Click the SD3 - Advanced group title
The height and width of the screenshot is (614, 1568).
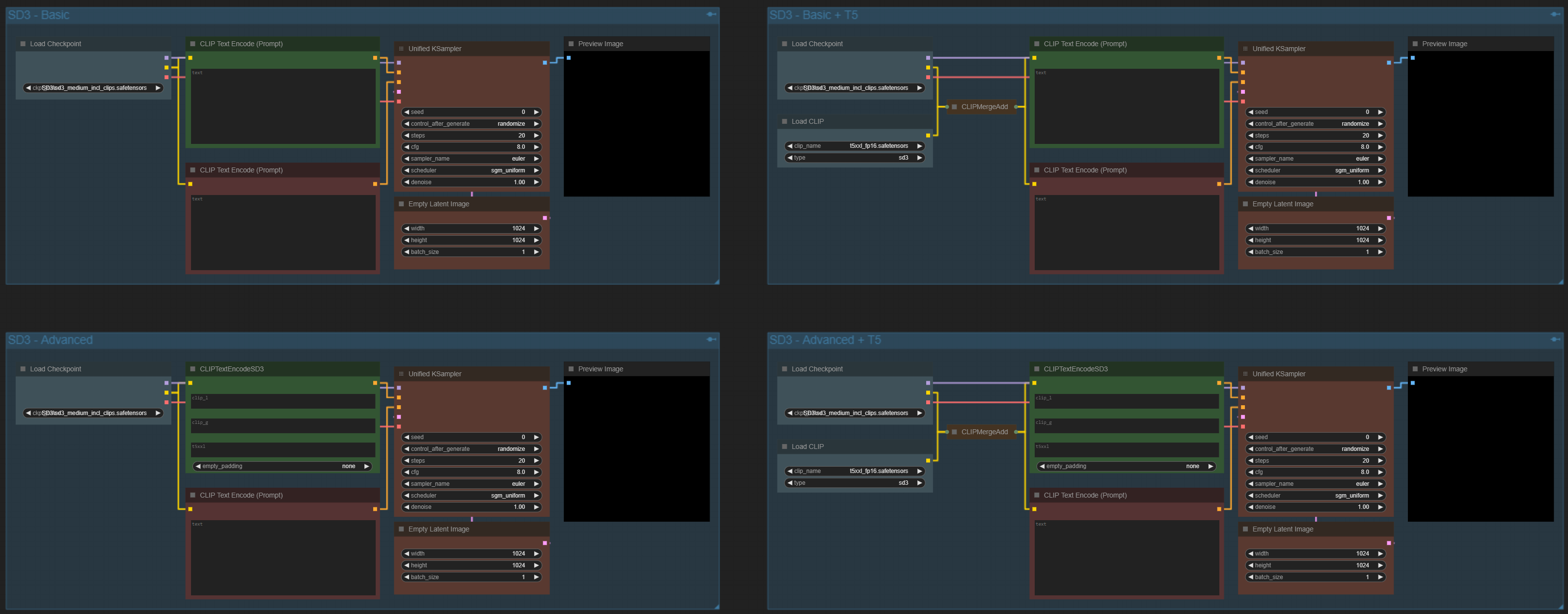[x=50, y=339]
